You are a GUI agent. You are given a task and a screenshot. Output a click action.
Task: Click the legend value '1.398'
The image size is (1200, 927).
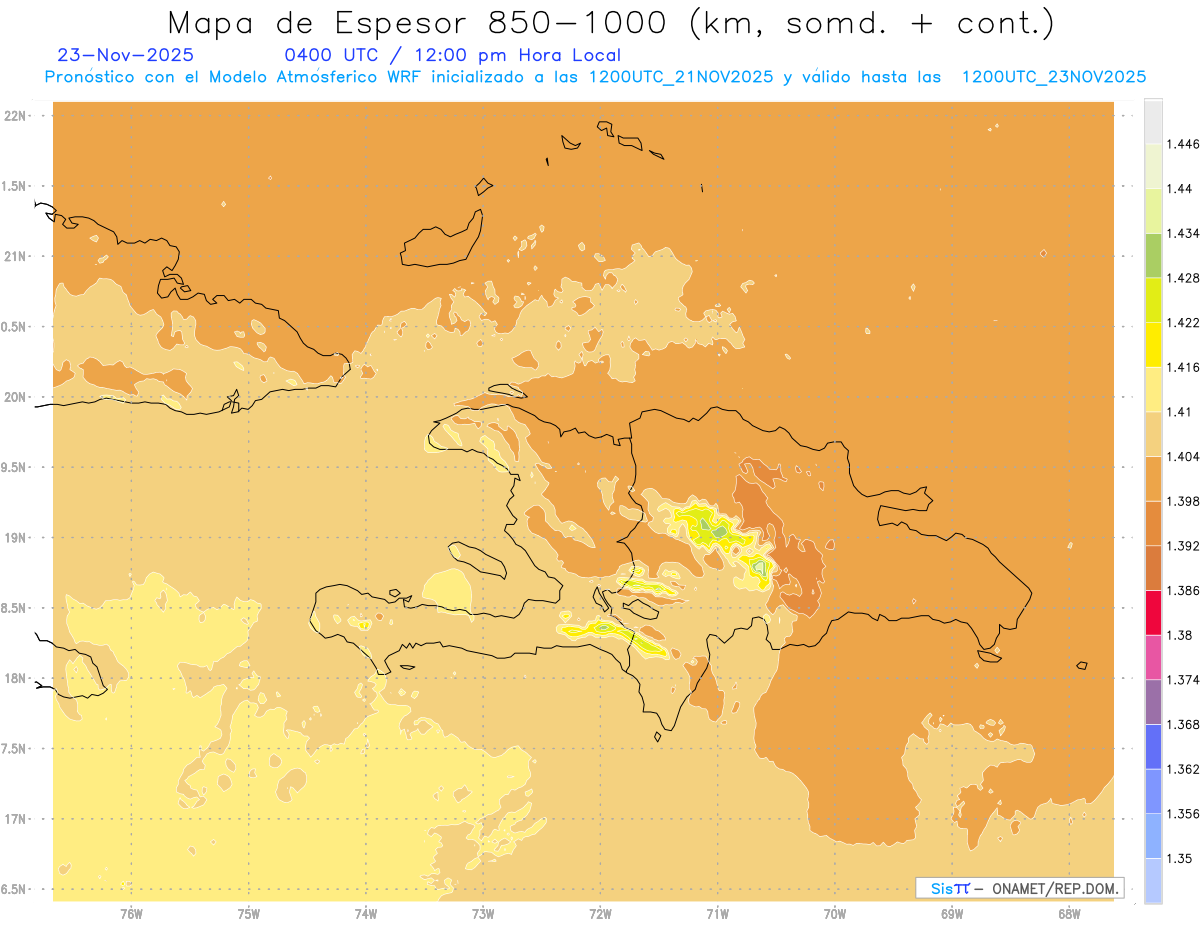[1184, 501]
